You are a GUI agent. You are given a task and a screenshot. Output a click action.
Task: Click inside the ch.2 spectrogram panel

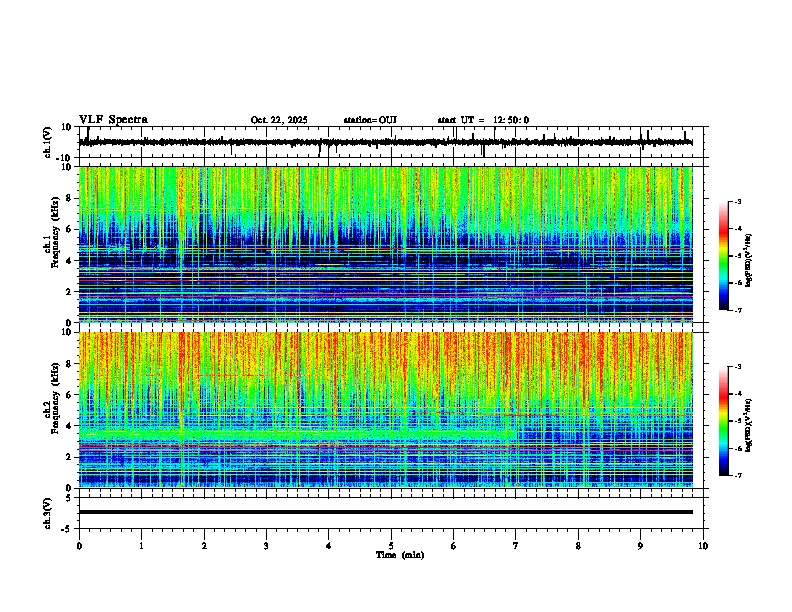click(x=385, y=410)
